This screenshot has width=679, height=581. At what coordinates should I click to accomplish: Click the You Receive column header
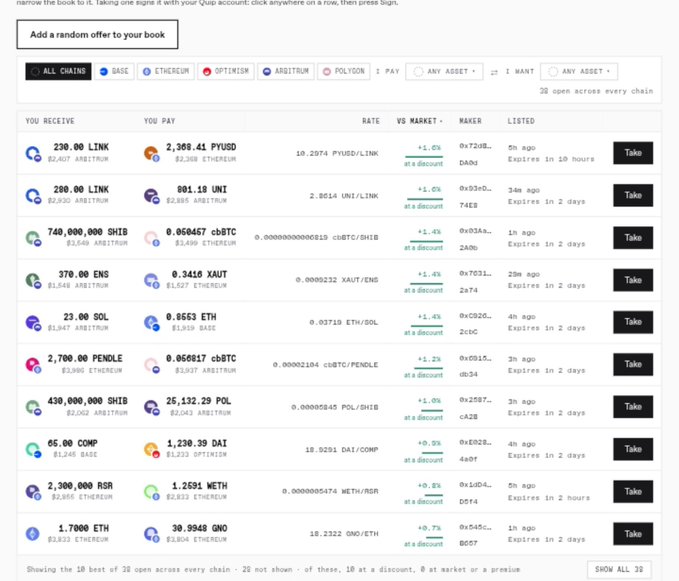tap(50, 121)
